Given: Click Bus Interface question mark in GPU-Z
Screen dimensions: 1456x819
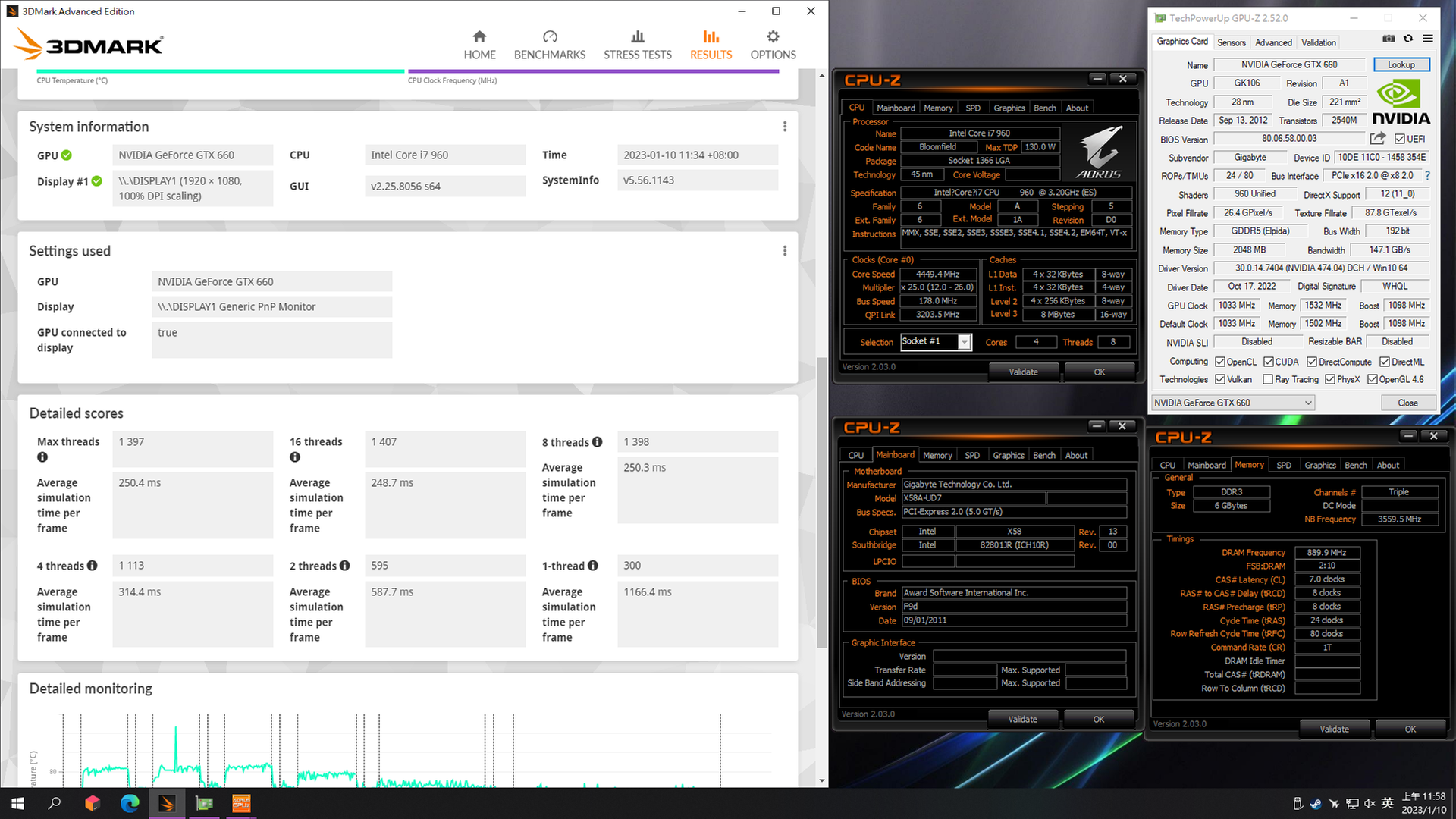Looking at the screenshot, I should (x=1427, y=176).
